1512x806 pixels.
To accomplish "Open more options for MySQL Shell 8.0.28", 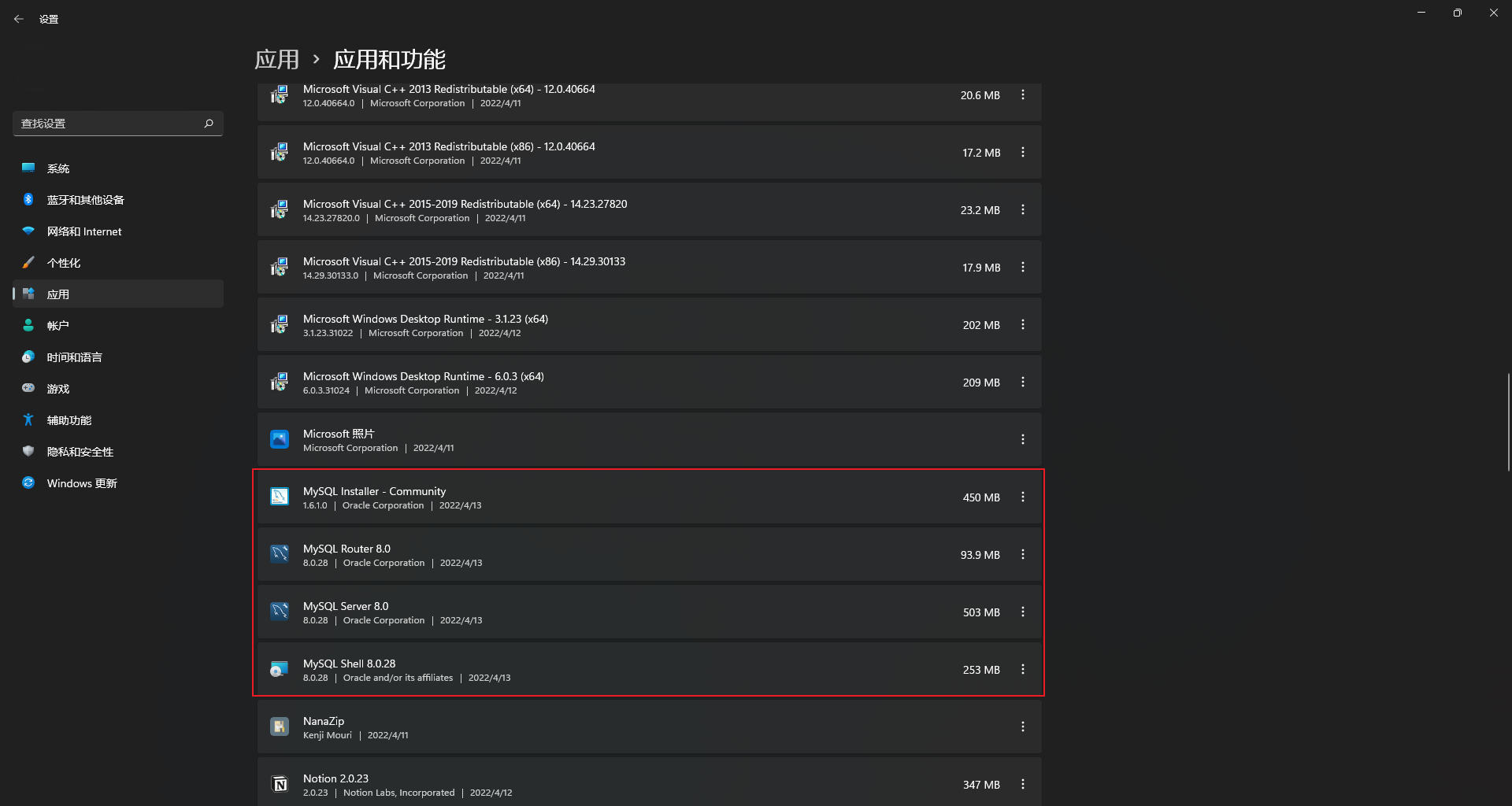I will coord(1023,669).
